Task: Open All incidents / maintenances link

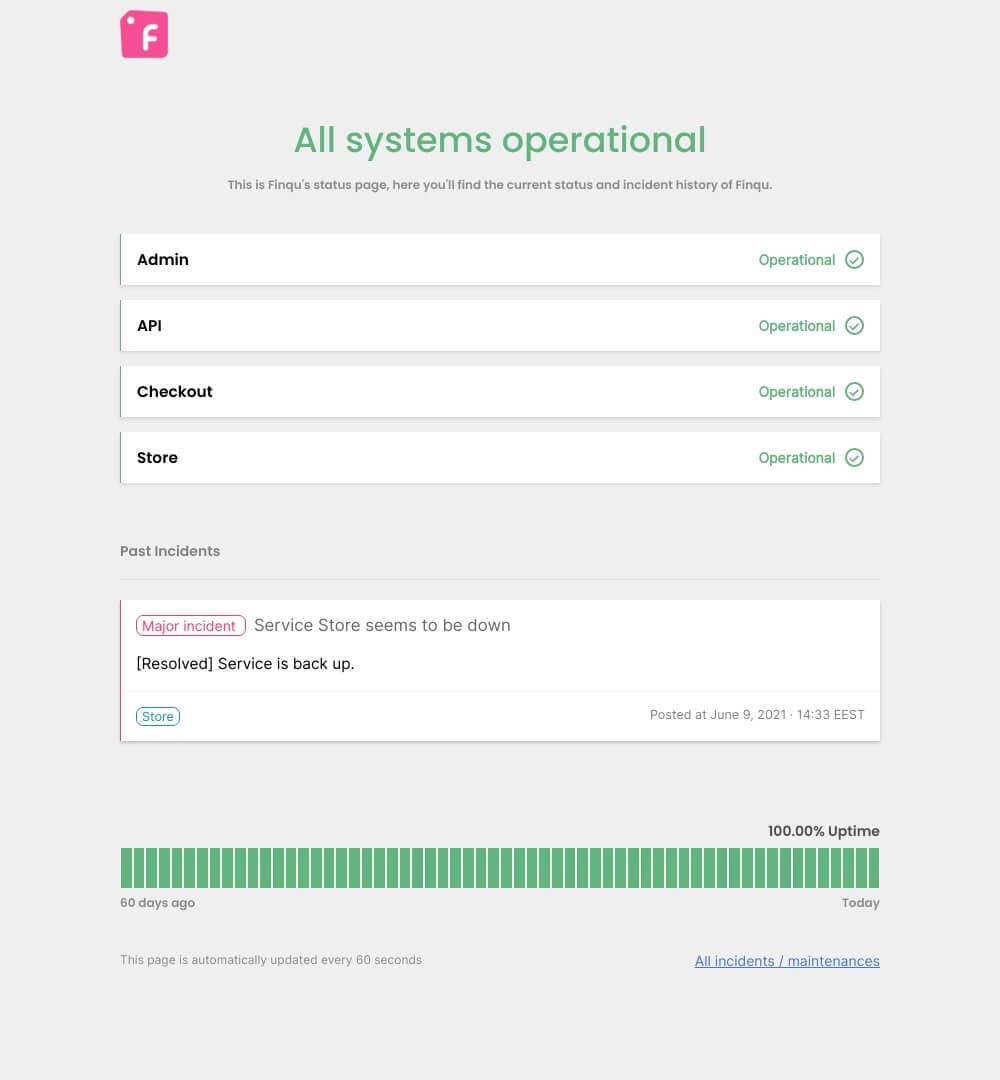Action: click(787, 961)
